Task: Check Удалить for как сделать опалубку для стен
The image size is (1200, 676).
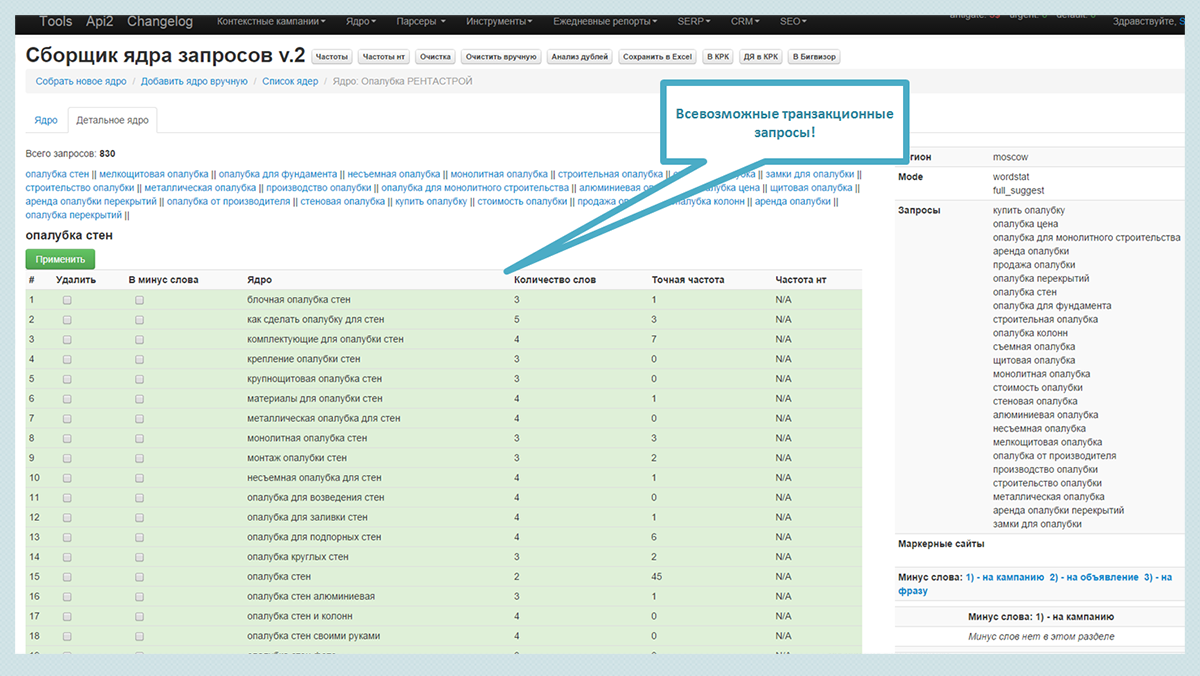Action: (x=67, y=320)
